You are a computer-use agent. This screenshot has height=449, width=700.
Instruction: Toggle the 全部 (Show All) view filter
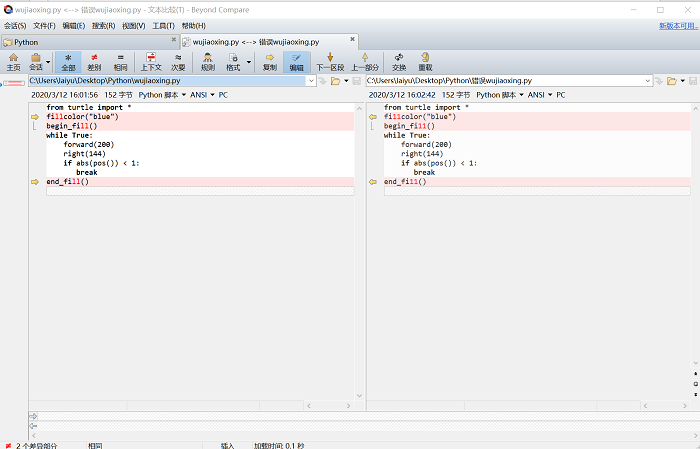[68, 62]
